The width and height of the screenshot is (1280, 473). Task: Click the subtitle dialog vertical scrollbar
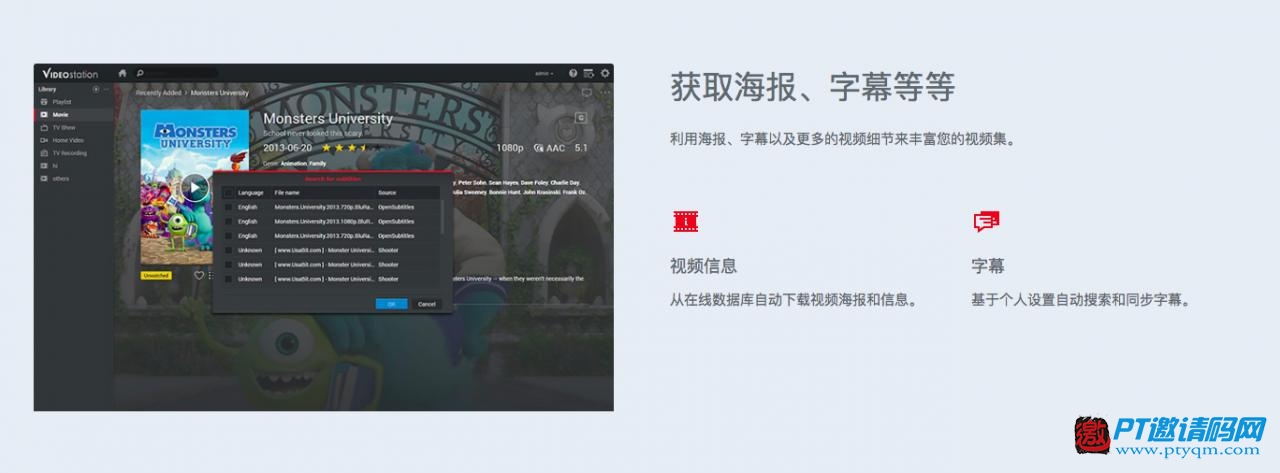coord(444,215)
